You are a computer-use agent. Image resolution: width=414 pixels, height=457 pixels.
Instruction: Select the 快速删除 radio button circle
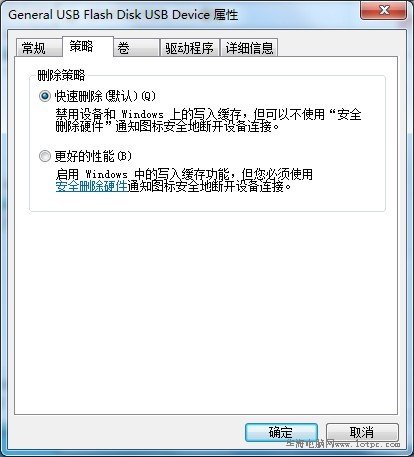point(45,96)
